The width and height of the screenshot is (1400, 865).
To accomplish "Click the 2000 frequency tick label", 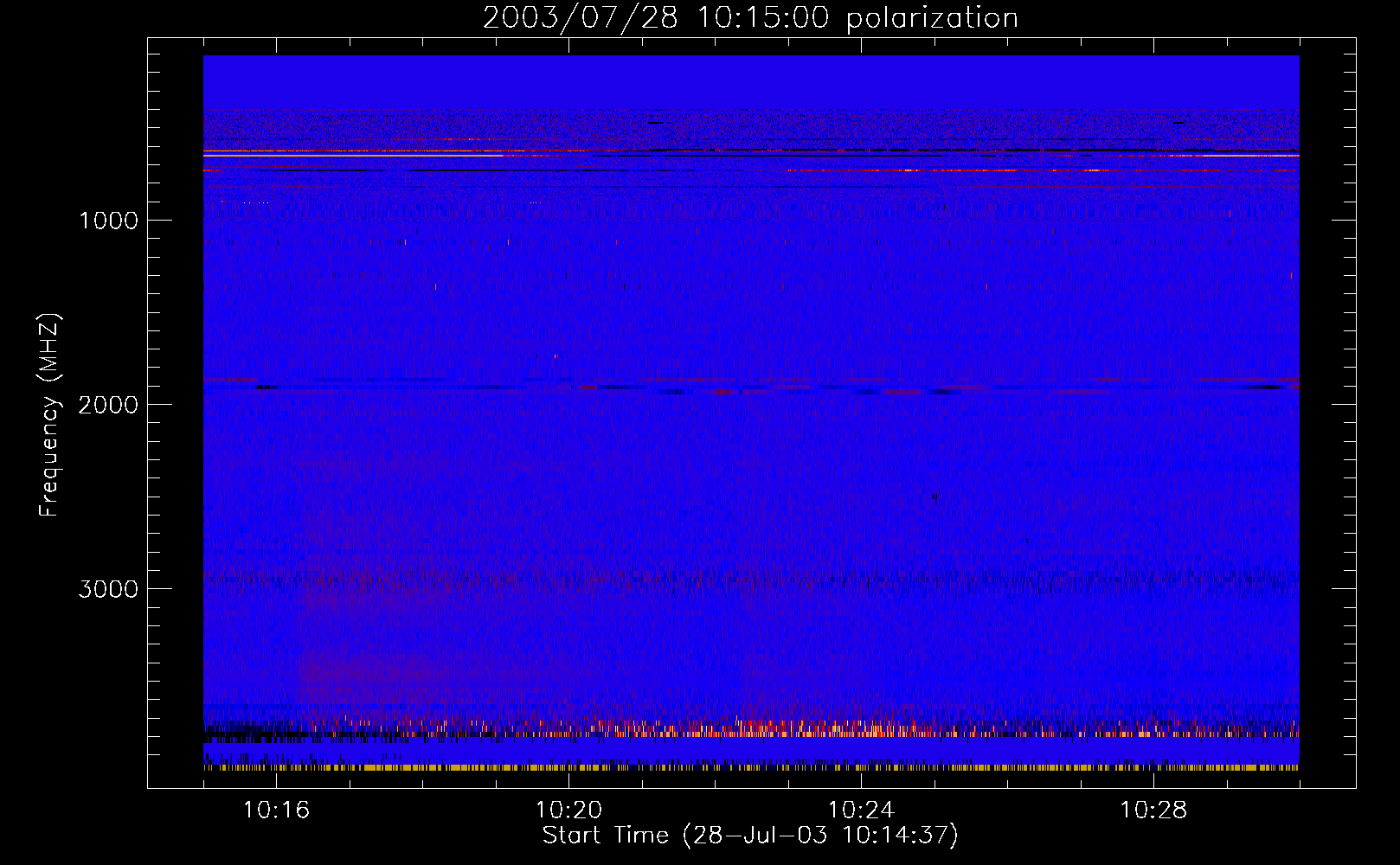I will [108, 405].
